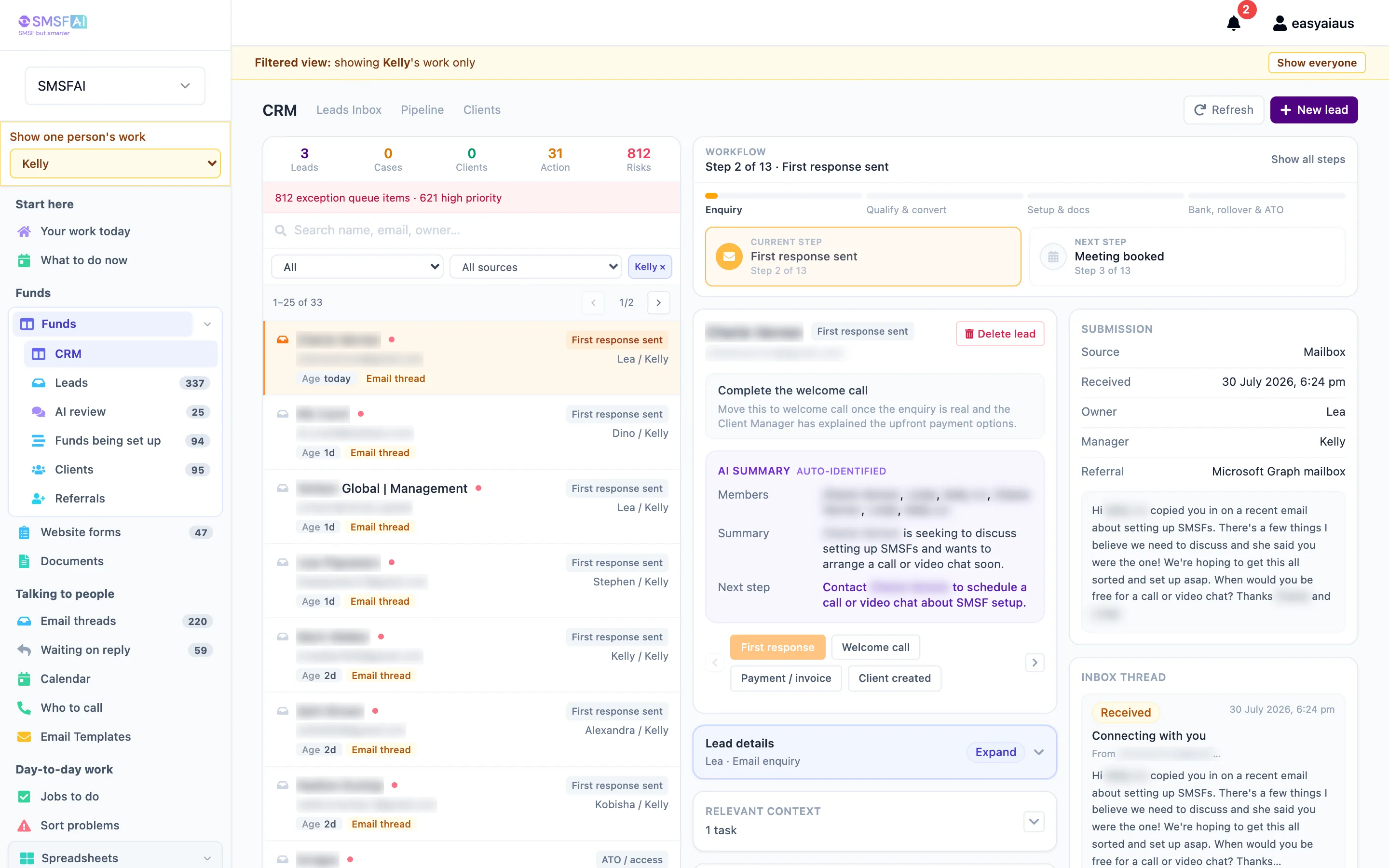Select the 3 Leads counter tab
The width and height of the screenshot is (1389, 868).
tap(304, 159)
